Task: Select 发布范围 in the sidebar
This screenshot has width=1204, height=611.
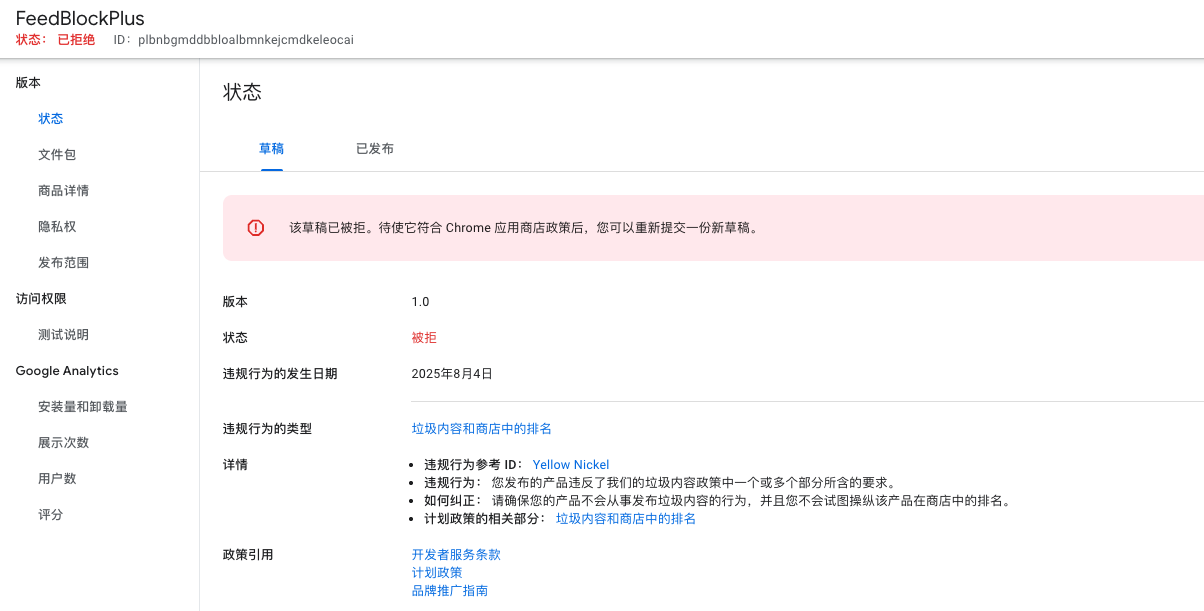Action: pos(64,263)
